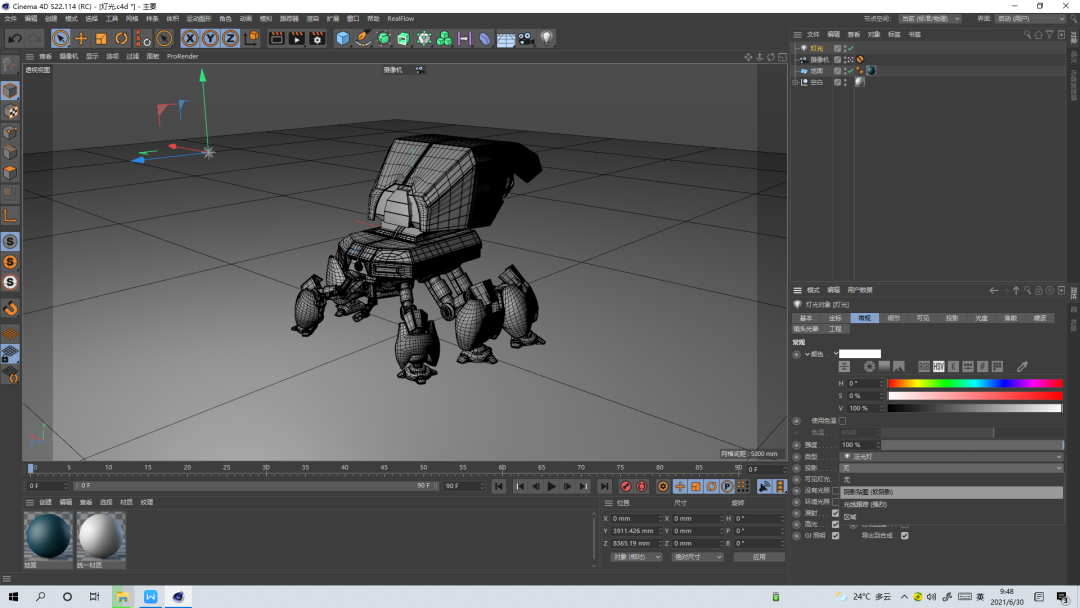Add a Cube primitive object

[342, 39]
